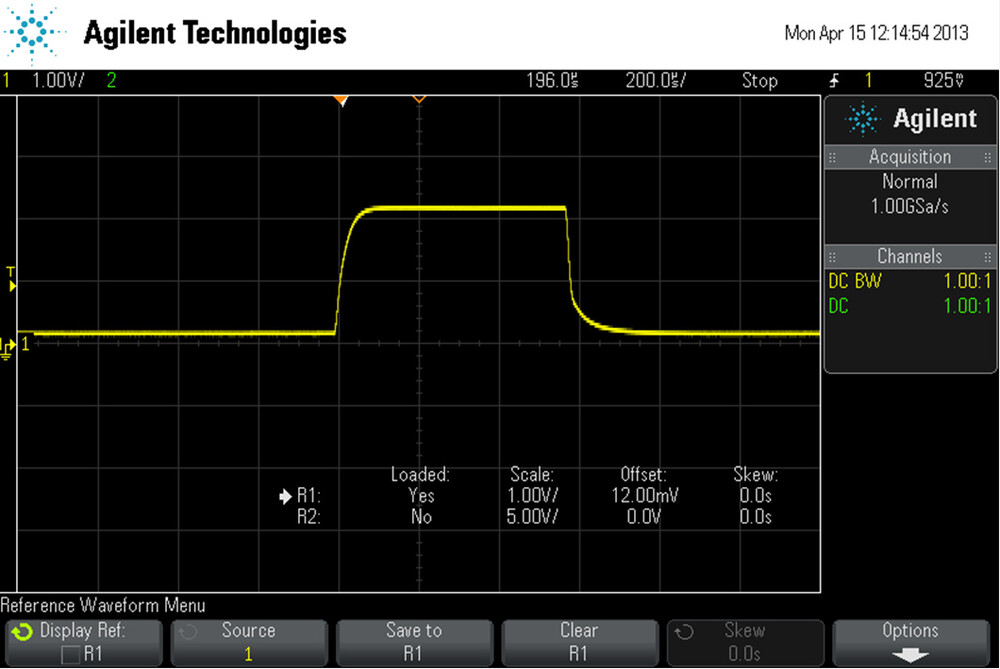Viewport: 1000px width, 669px height.
Task: Click the 200.0 time per division readout
Action: [655, 80]
